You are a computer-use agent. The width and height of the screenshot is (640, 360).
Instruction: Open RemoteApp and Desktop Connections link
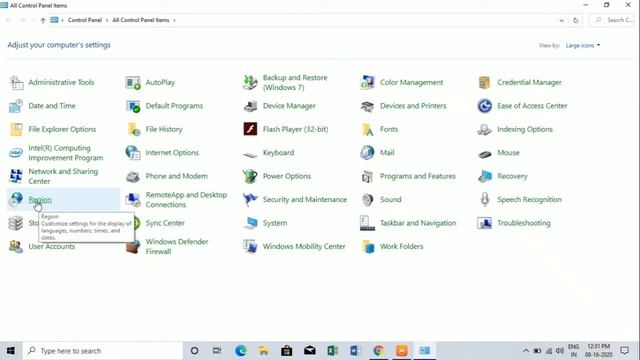point(186,200)
